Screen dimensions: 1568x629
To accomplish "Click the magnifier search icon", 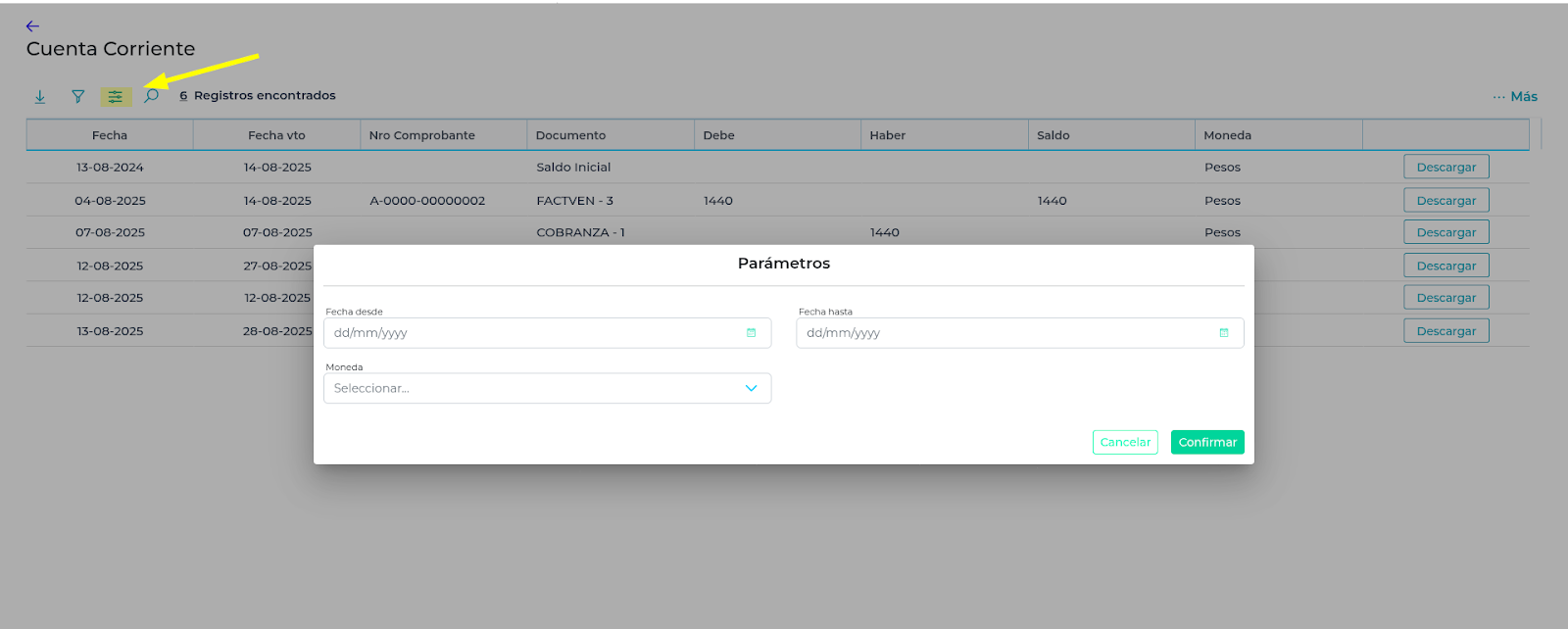I will pos(152,96).
